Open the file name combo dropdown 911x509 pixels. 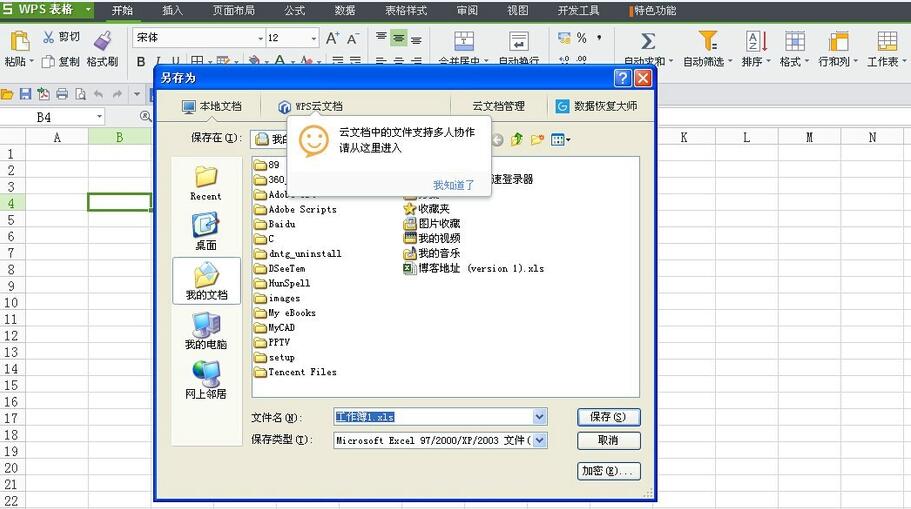tap(539, 417)
